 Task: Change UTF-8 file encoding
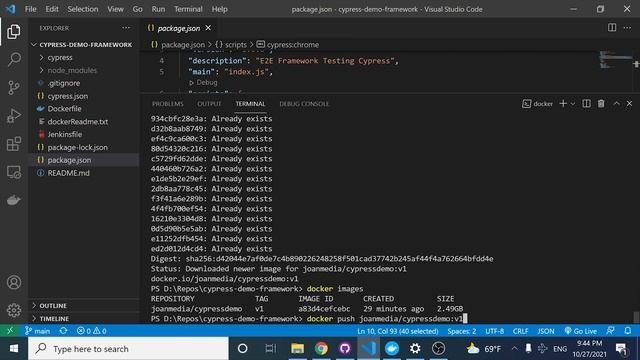[495, 331]
